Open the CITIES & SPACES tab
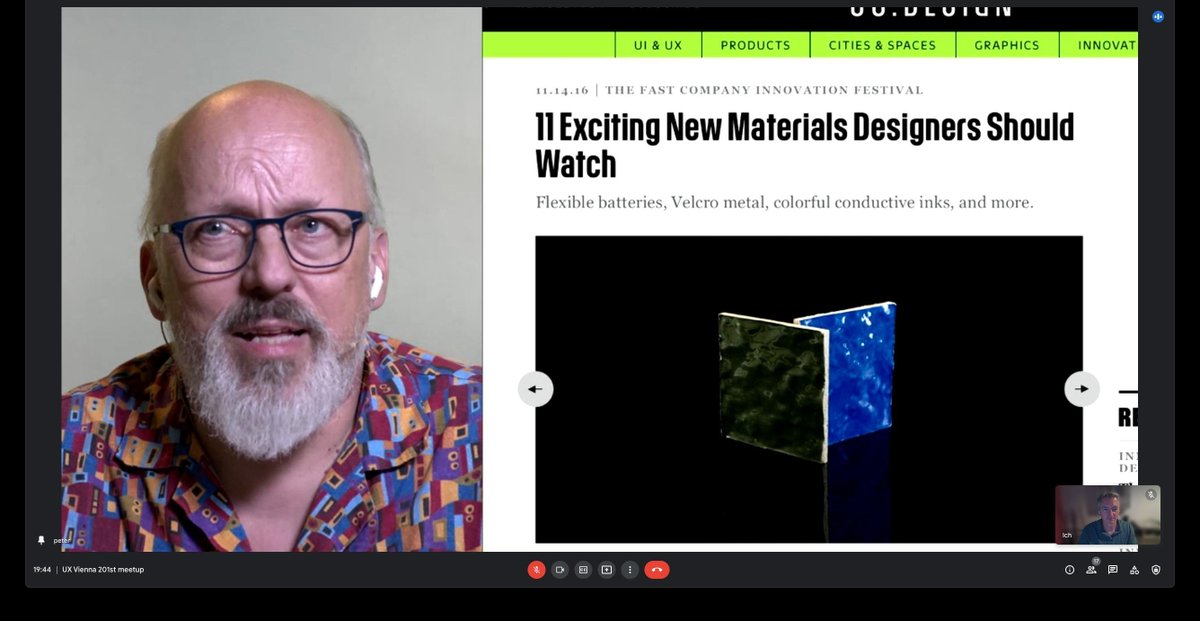 point(882,45)
